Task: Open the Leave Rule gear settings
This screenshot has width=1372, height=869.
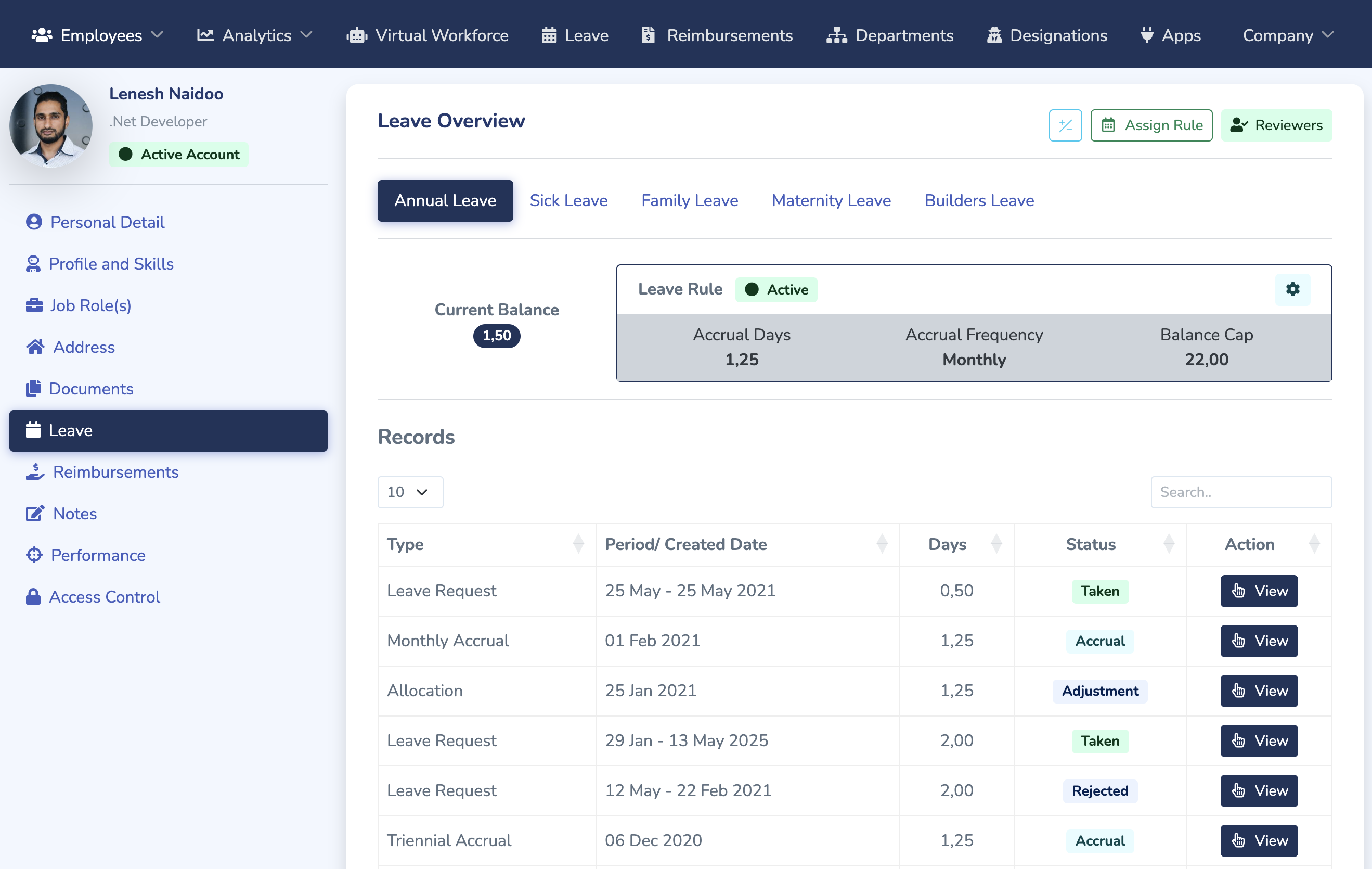Action: pyautogui.click(x=1292, y=289)
